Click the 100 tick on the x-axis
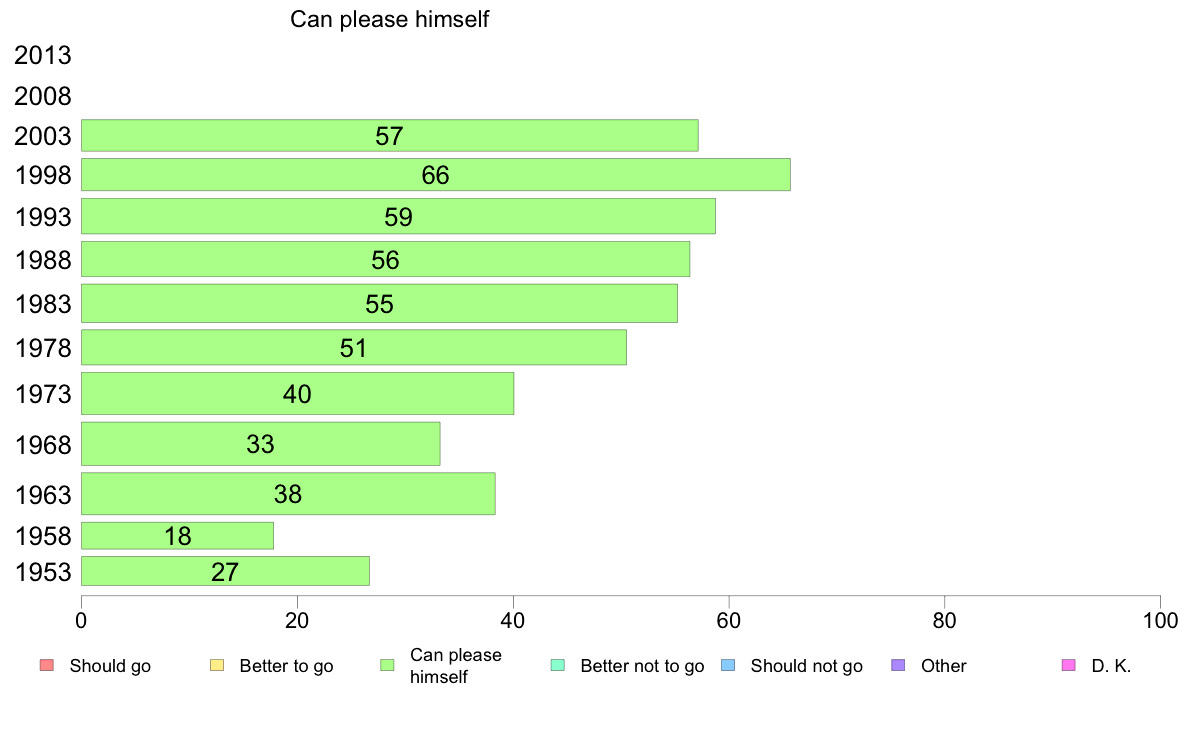This screenshot has width=1188, height=736. [1160, 621]
